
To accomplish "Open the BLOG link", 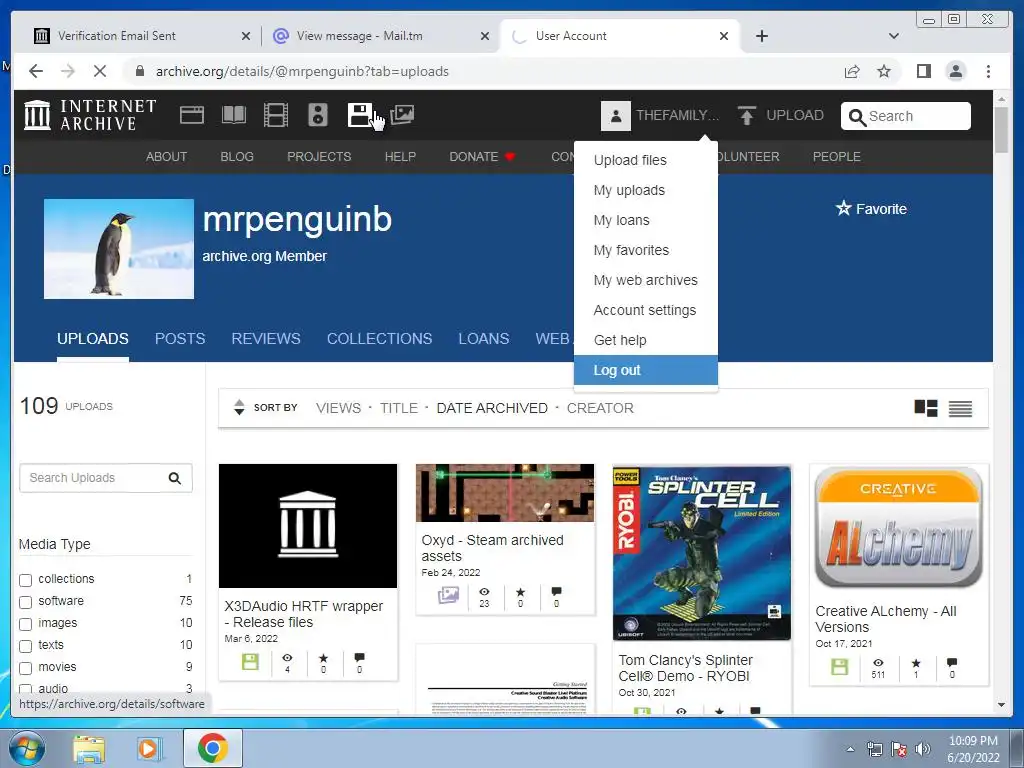I will (x=236, y=157).
